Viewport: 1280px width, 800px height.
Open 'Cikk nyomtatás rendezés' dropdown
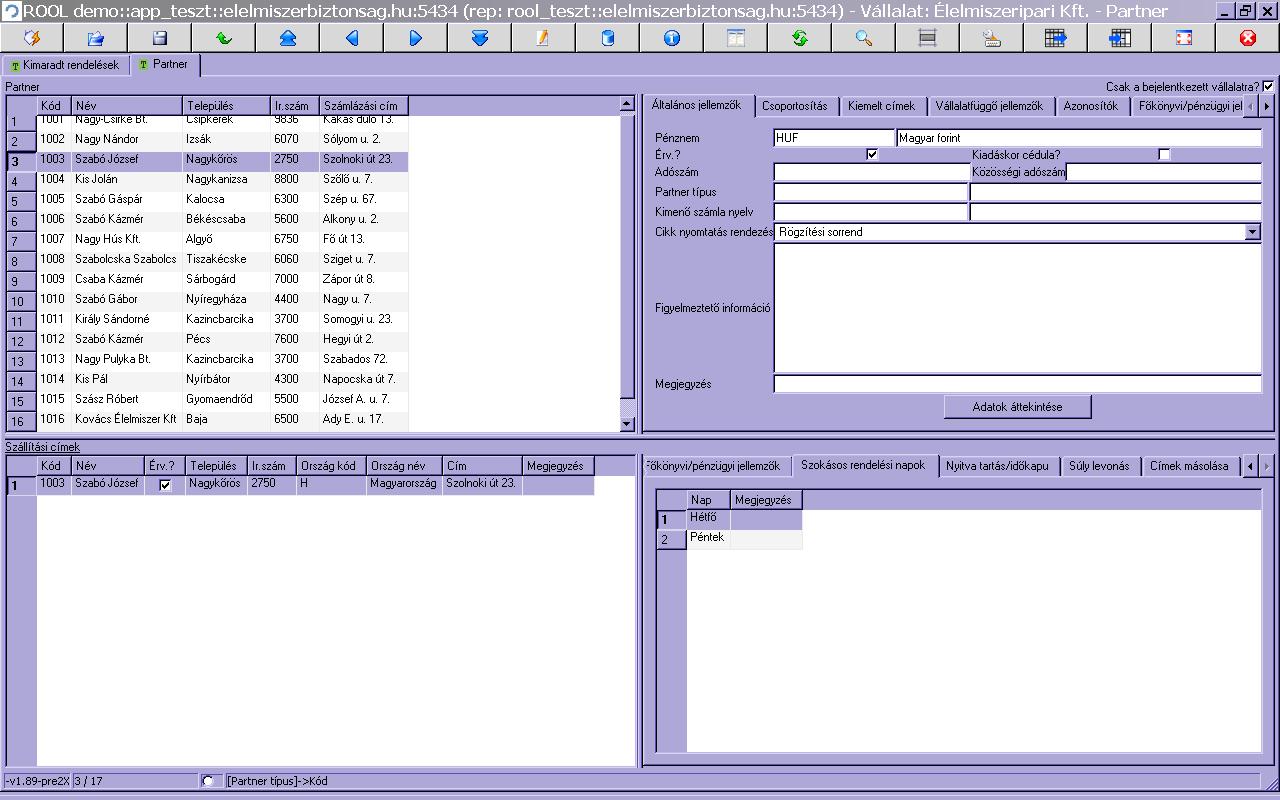click(1253, 232)
